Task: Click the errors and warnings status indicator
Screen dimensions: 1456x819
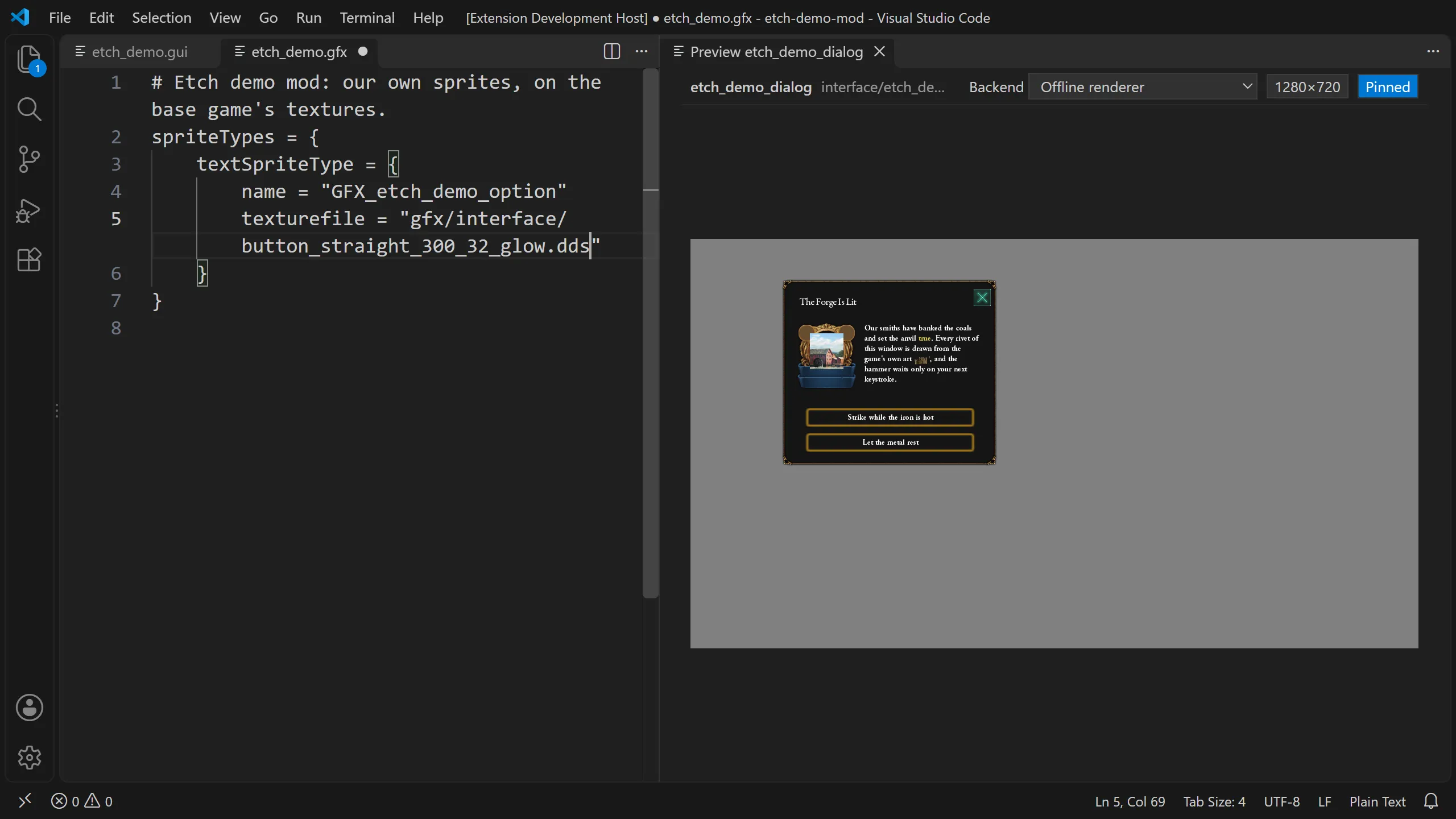Action: (82, 801)
